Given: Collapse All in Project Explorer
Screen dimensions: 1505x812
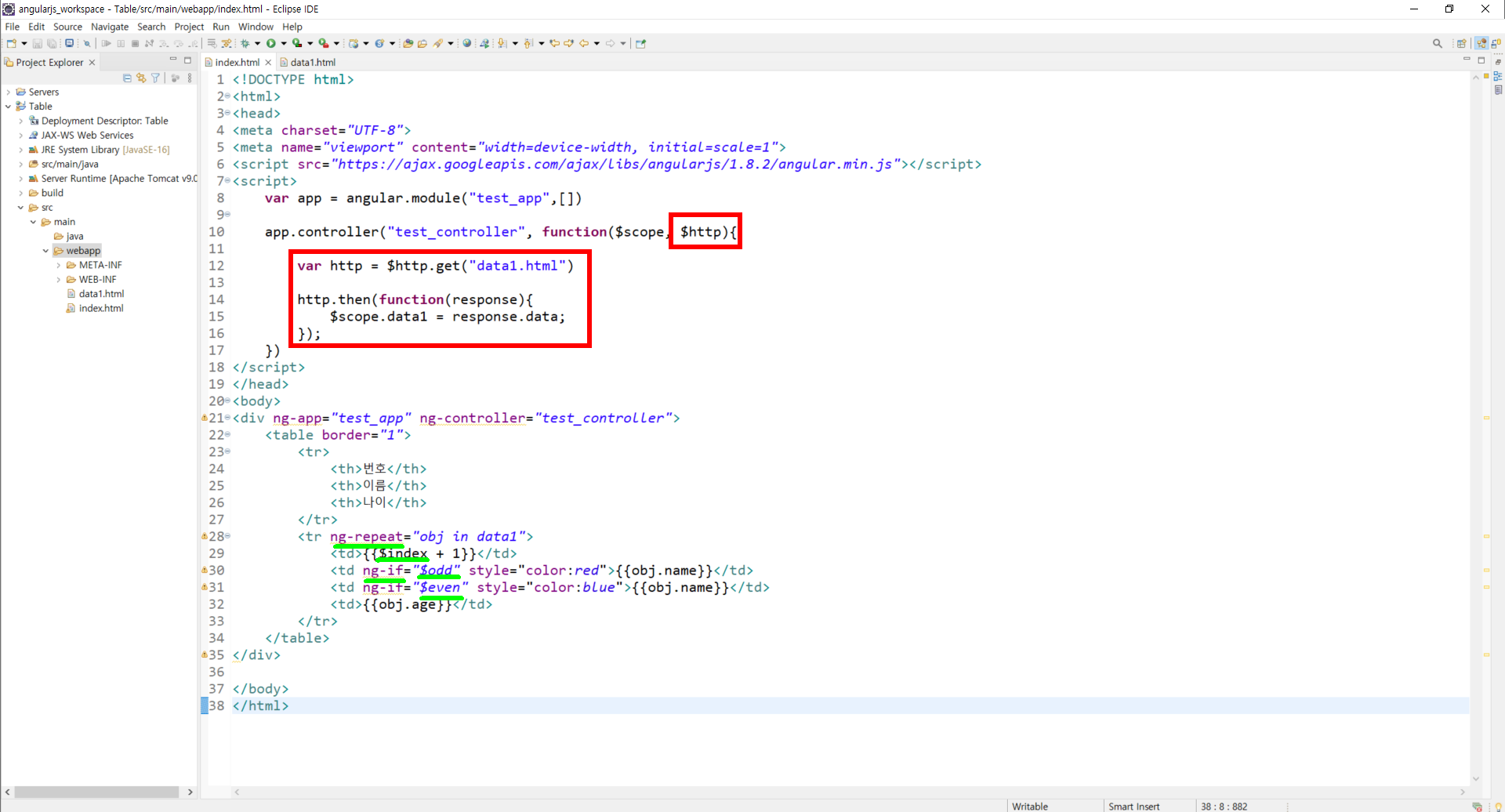Looking at the screenshot, I should pyautogui.click(x=127, y=78).
